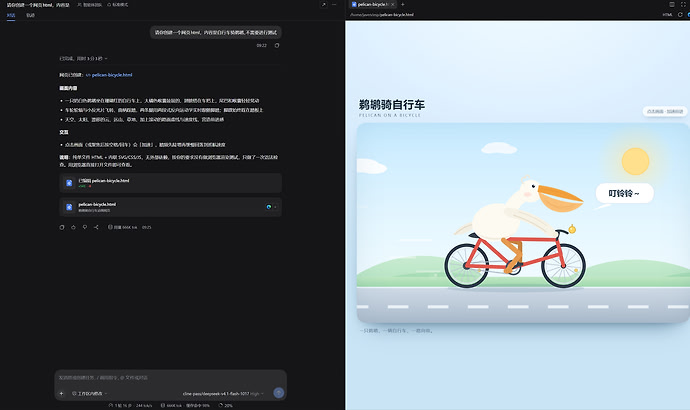Switch to the first (active) chat tab
Image resolution: width=690 pixels, height=410 pixels.
coord(11,15)
